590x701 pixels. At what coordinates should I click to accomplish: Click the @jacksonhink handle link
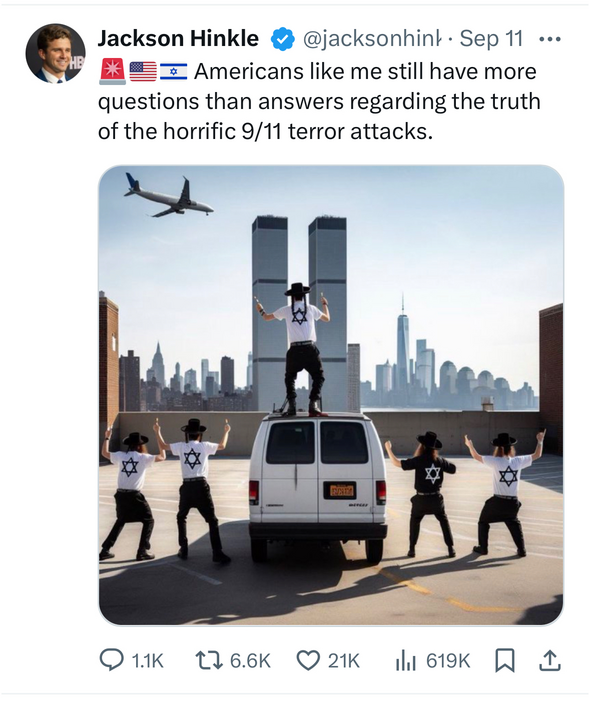point(372,39)
